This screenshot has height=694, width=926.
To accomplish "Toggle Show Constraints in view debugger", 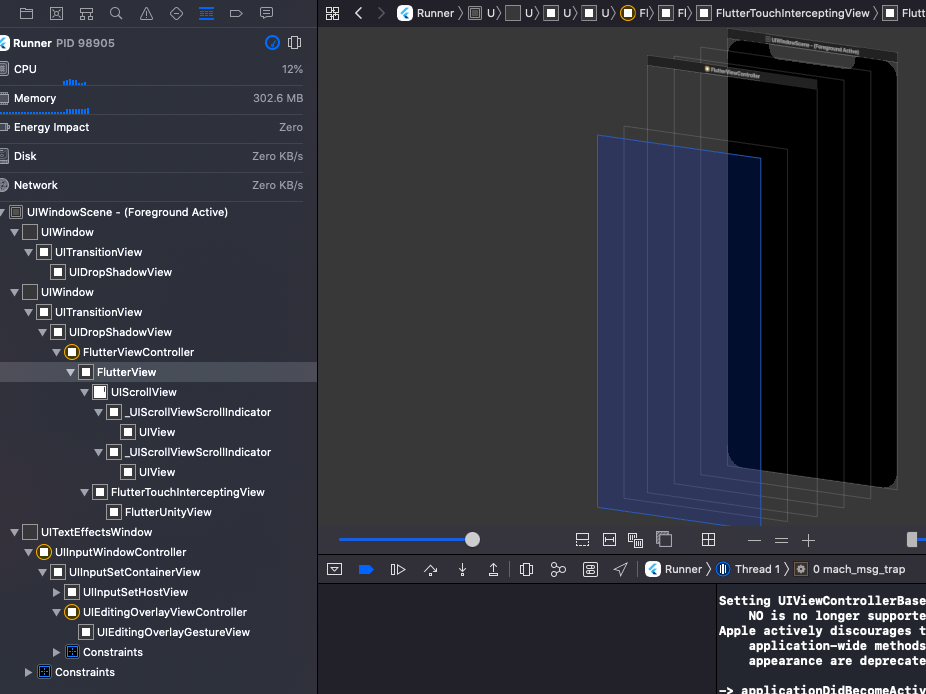I will tap(609, 540).
